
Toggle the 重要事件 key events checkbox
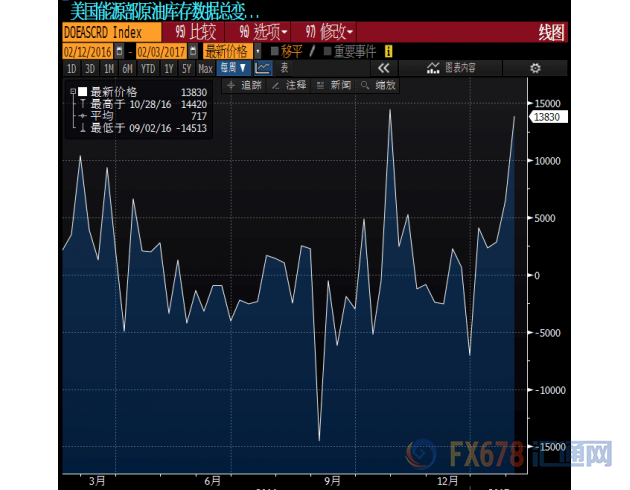pos(326,50)
